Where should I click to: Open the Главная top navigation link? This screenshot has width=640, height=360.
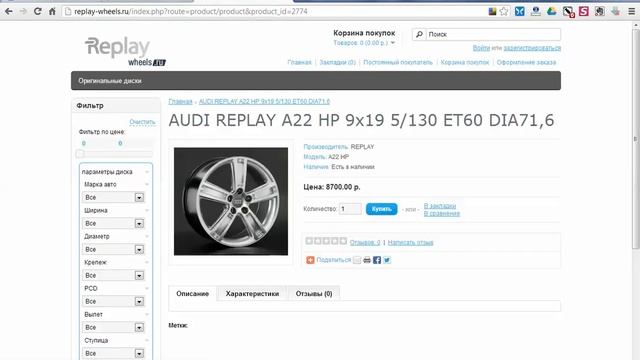[x=299, y=62]
